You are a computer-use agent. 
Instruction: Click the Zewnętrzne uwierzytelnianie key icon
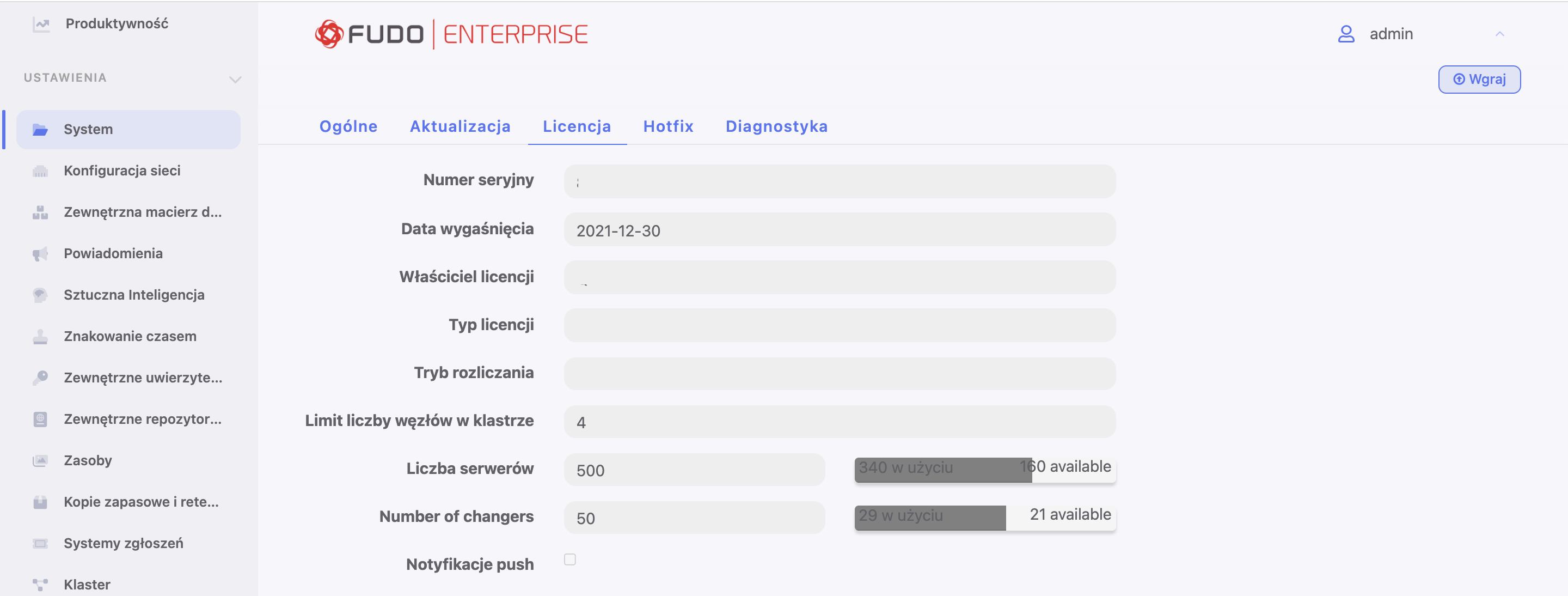pyautogui.click(x=40, y=378)
